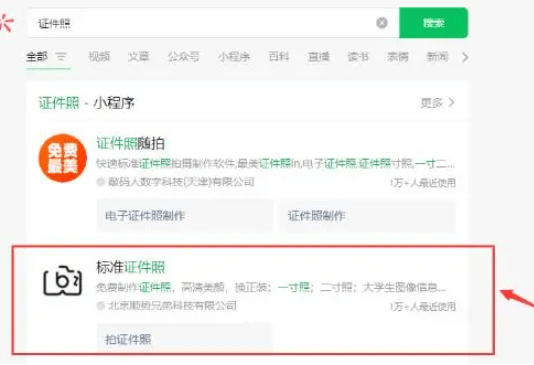534x365 pixels.
Task: Open the 标准证件照 mini program title
Action: [x=131, y=267]
